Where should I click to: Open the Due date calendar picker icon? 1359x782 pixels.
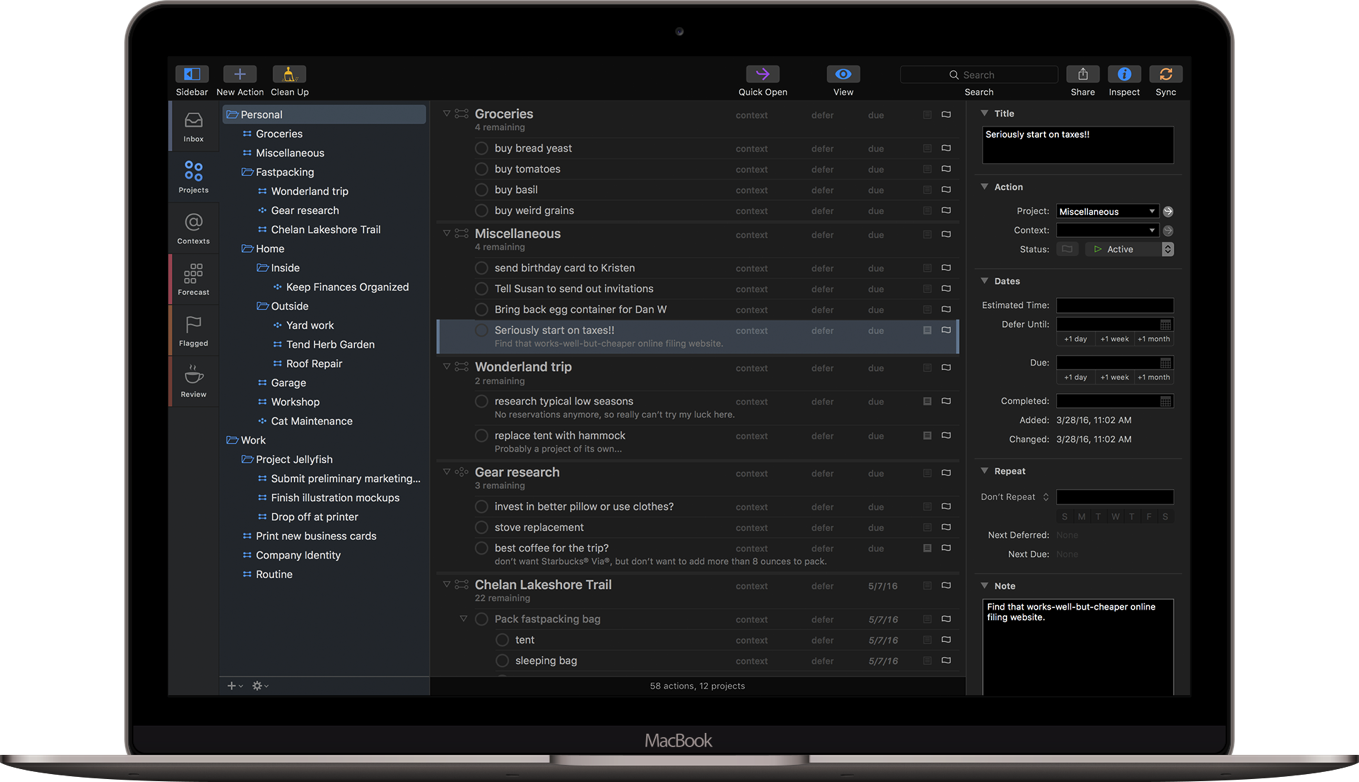1166,363
